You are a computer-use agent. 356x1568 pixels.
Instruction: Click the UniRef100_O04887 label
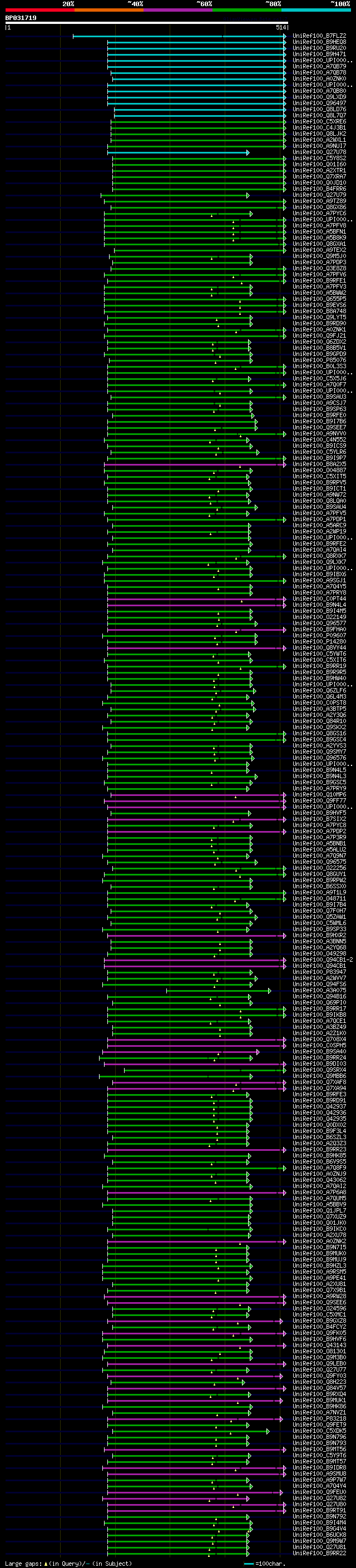[x=319, y=470]
